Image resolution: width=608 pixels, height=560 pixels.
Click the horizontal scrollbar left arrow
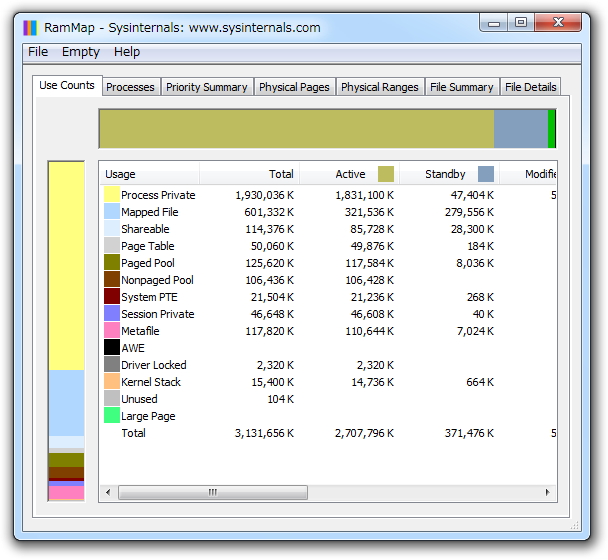point(108,493)
